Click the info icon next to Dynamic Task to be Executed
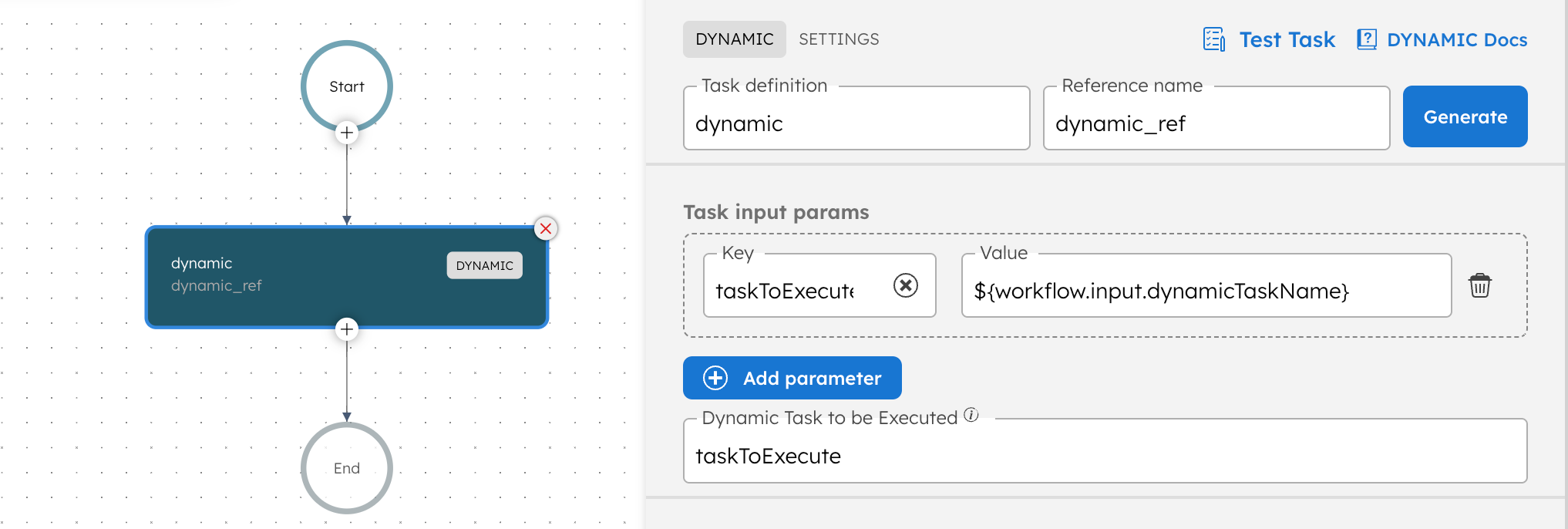Viewport: 1568px width, 529px height. [971, 415]
